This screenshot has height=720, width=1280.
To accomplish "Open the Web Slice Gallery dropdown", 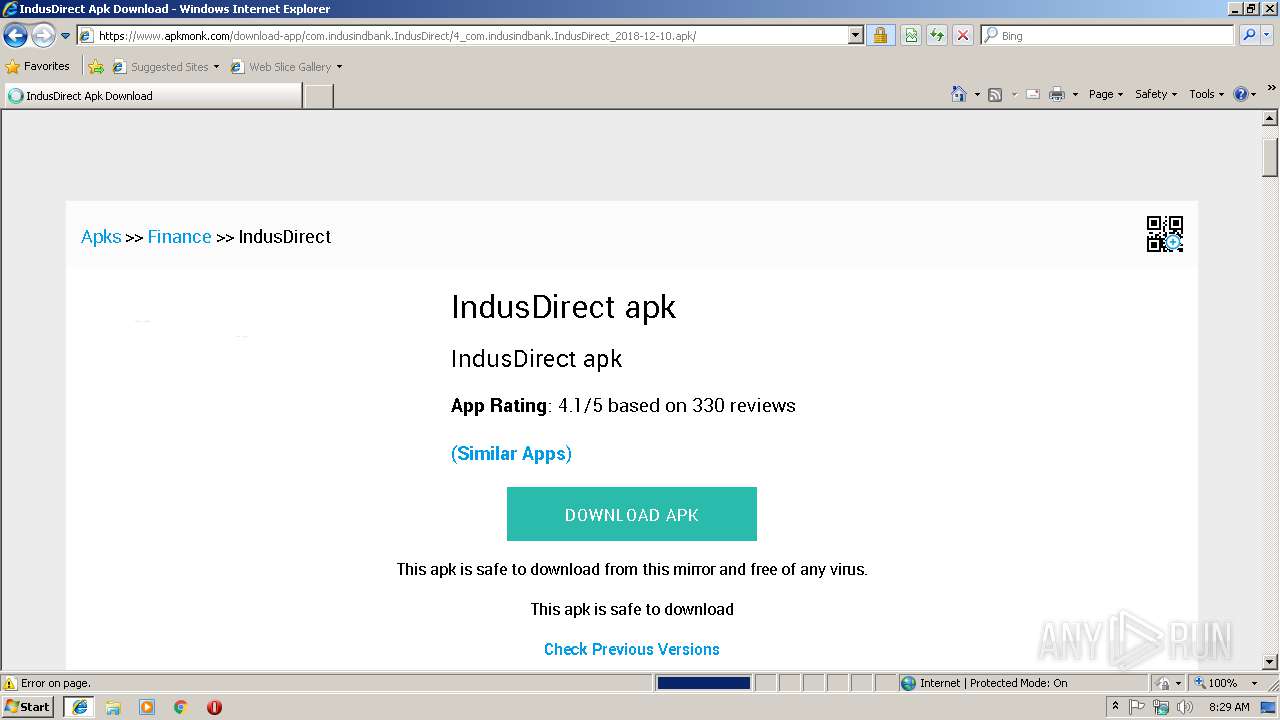I will click(x=286, y=67).
